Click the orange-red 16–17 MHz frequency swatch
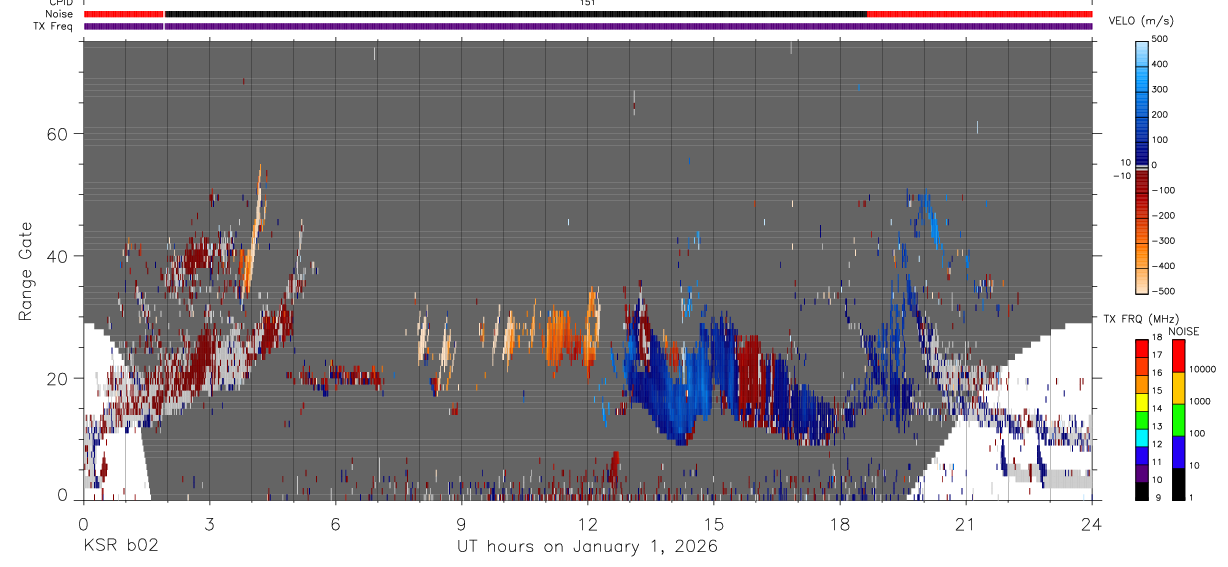The height and width of the screenshot is (567, 1228). point(1142,367)
